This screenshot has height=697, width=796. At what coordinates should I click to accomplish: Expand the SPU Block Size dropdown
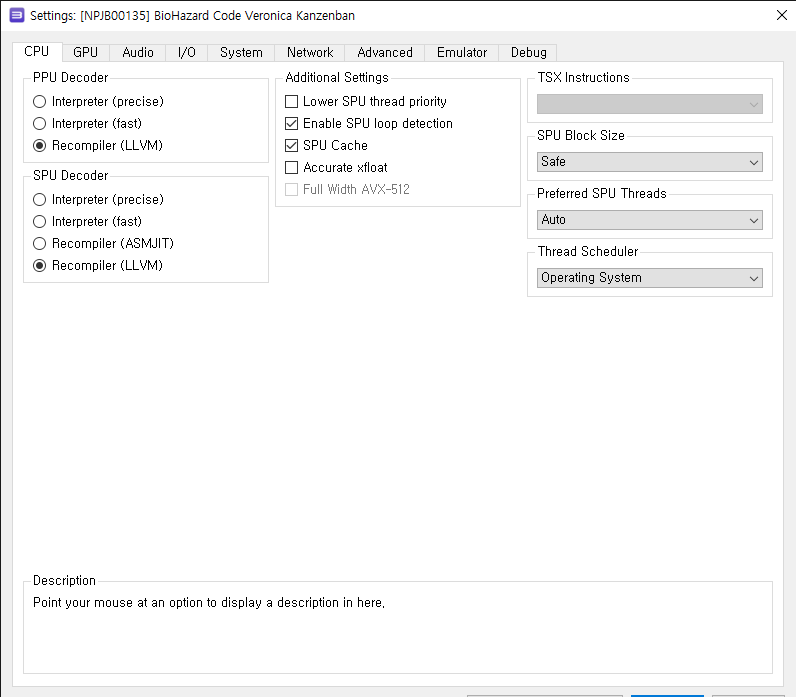tap(649, 162)
